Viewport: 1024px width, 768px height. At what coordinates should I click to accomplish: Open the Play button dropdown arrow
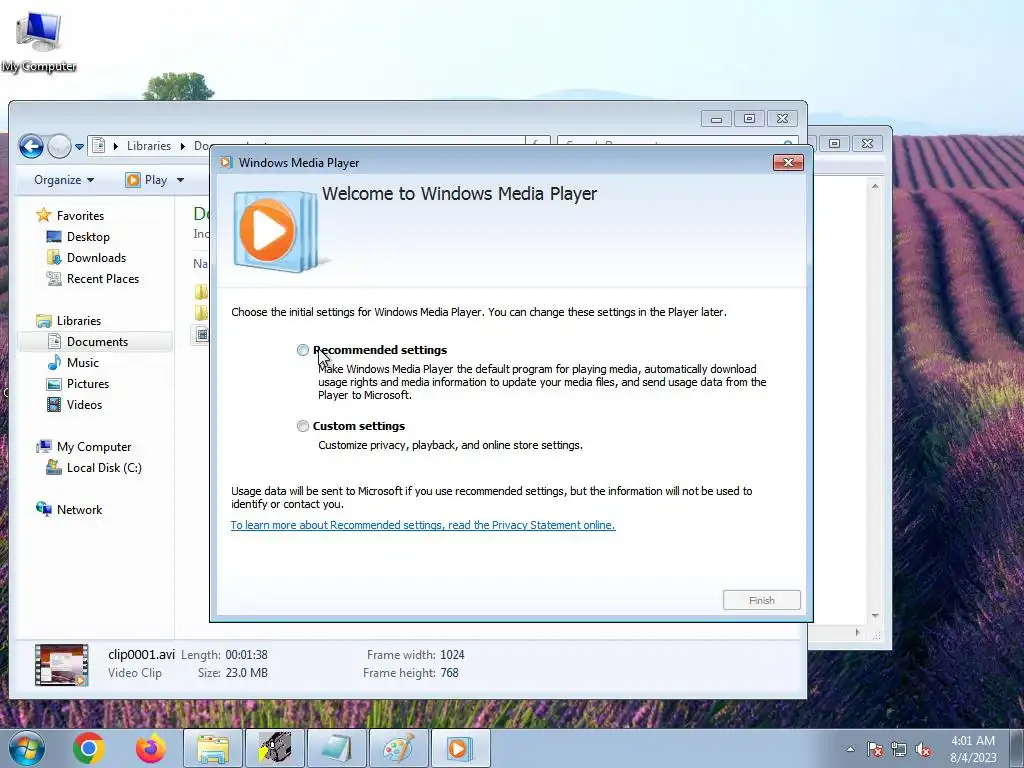180,180
